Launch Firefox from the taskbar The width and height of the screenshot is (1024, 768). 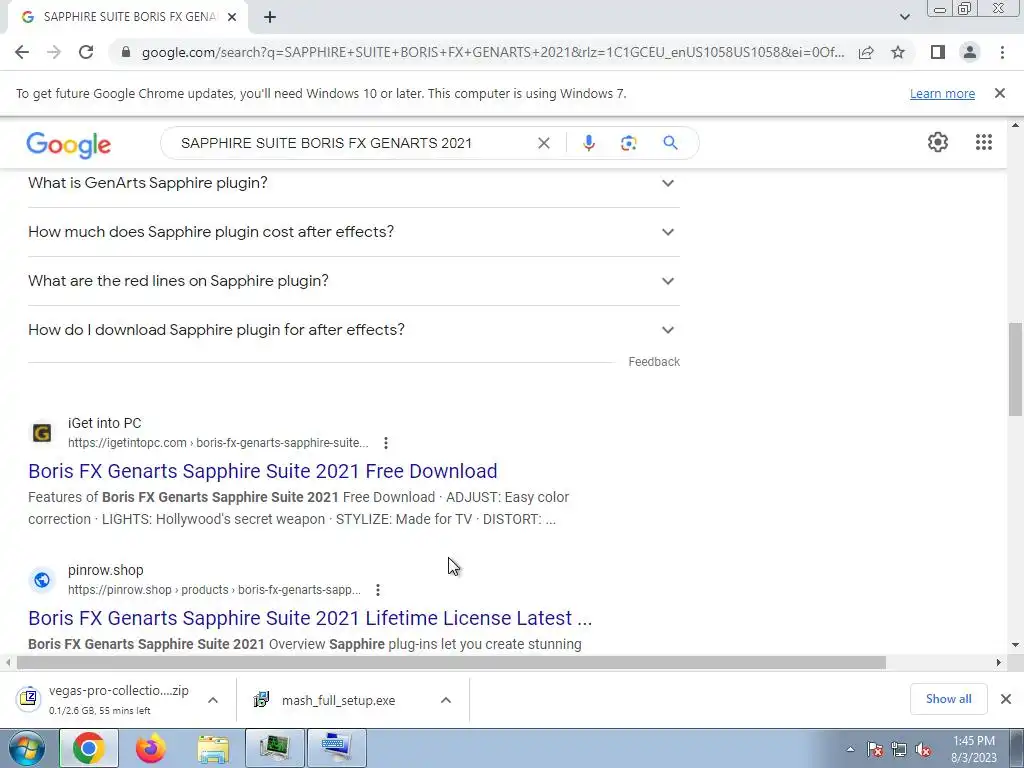point(151,748)
